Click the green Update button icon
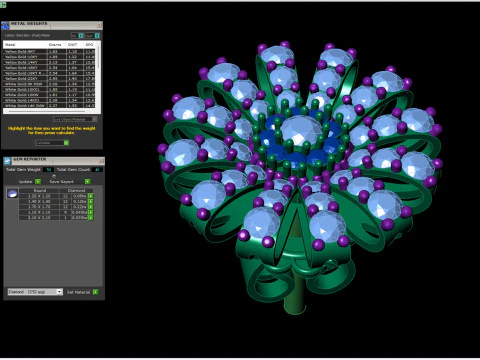Screen dimensions: 480x360 click(x=38, y=182)
